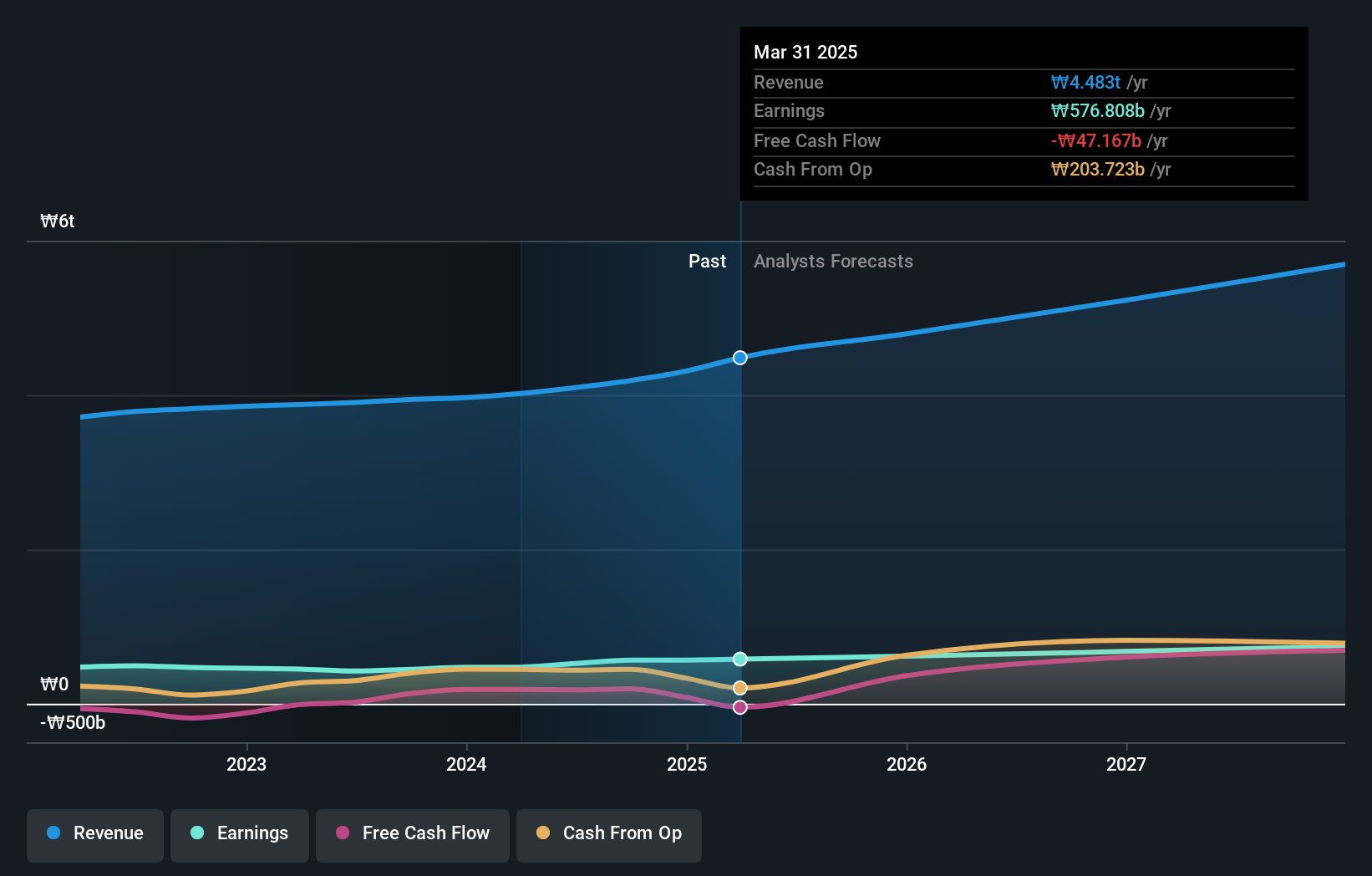Click the yellow Cash From Op chart marker
This screenshot has width=1372, height=876.
click(x=739, y=687)
